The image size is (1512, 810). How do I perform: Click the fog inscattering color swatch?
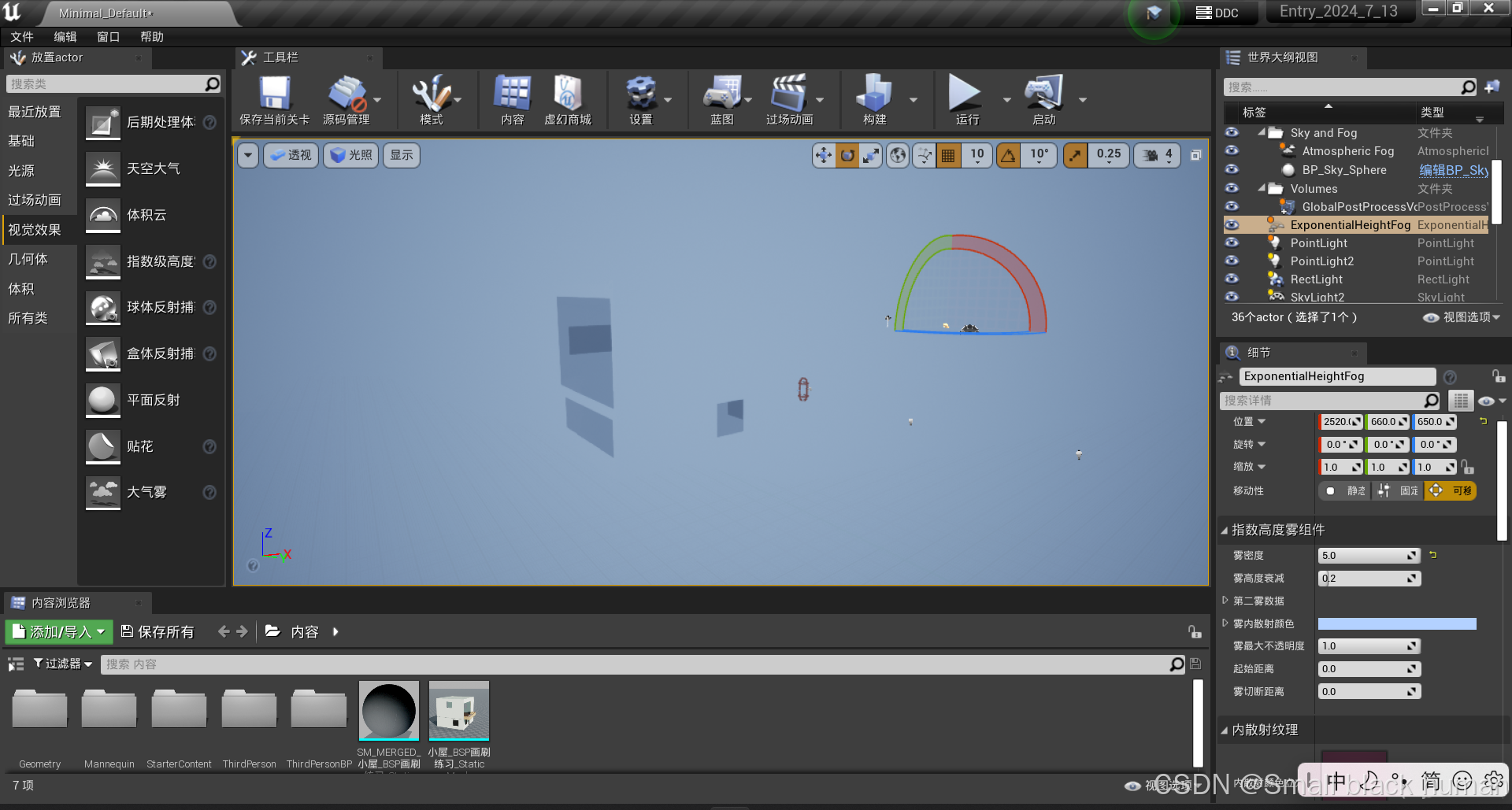tap(1396, 623)
